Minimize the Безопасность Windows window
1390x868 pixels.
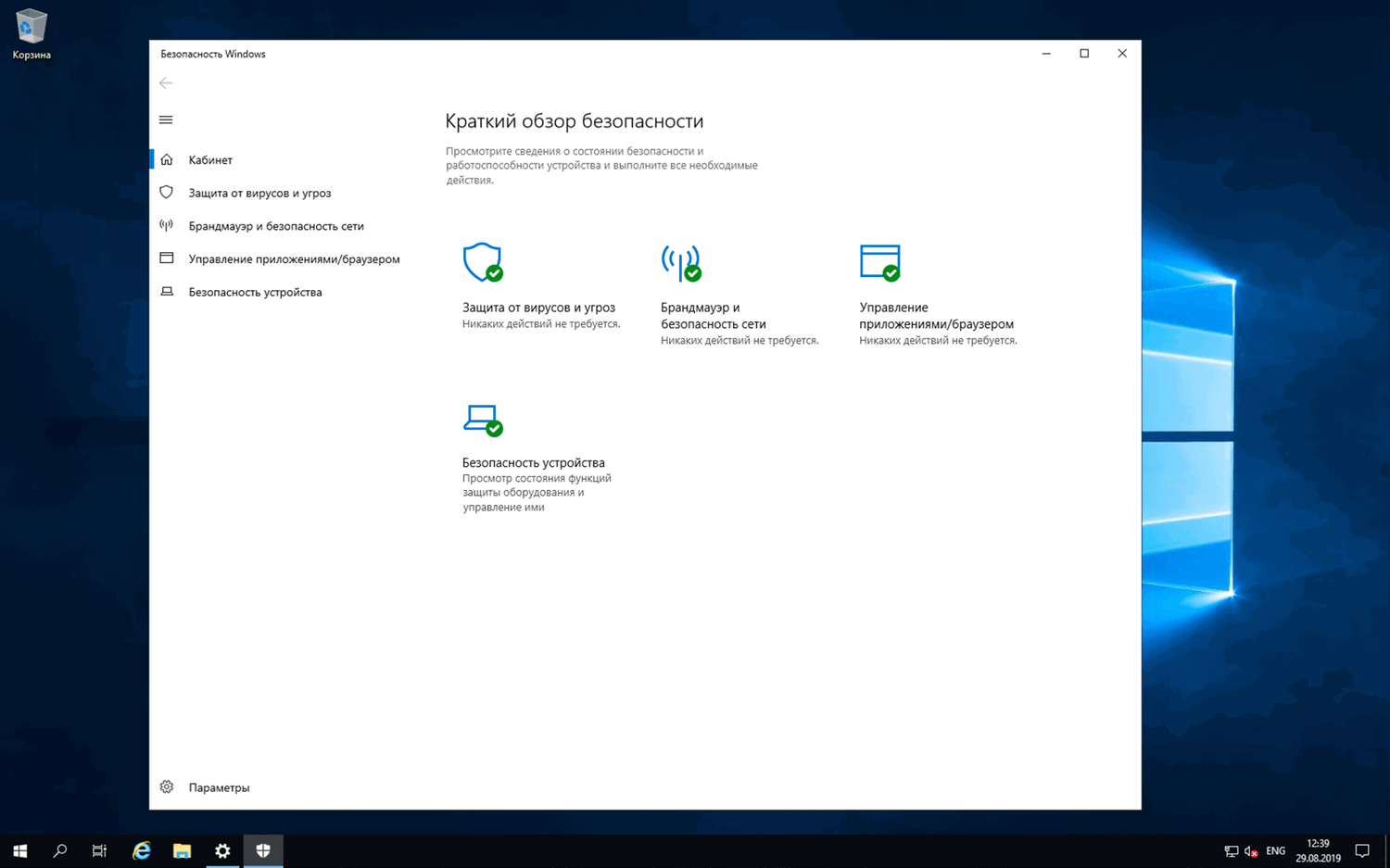pyautogui.click(x=1046, y=54)
